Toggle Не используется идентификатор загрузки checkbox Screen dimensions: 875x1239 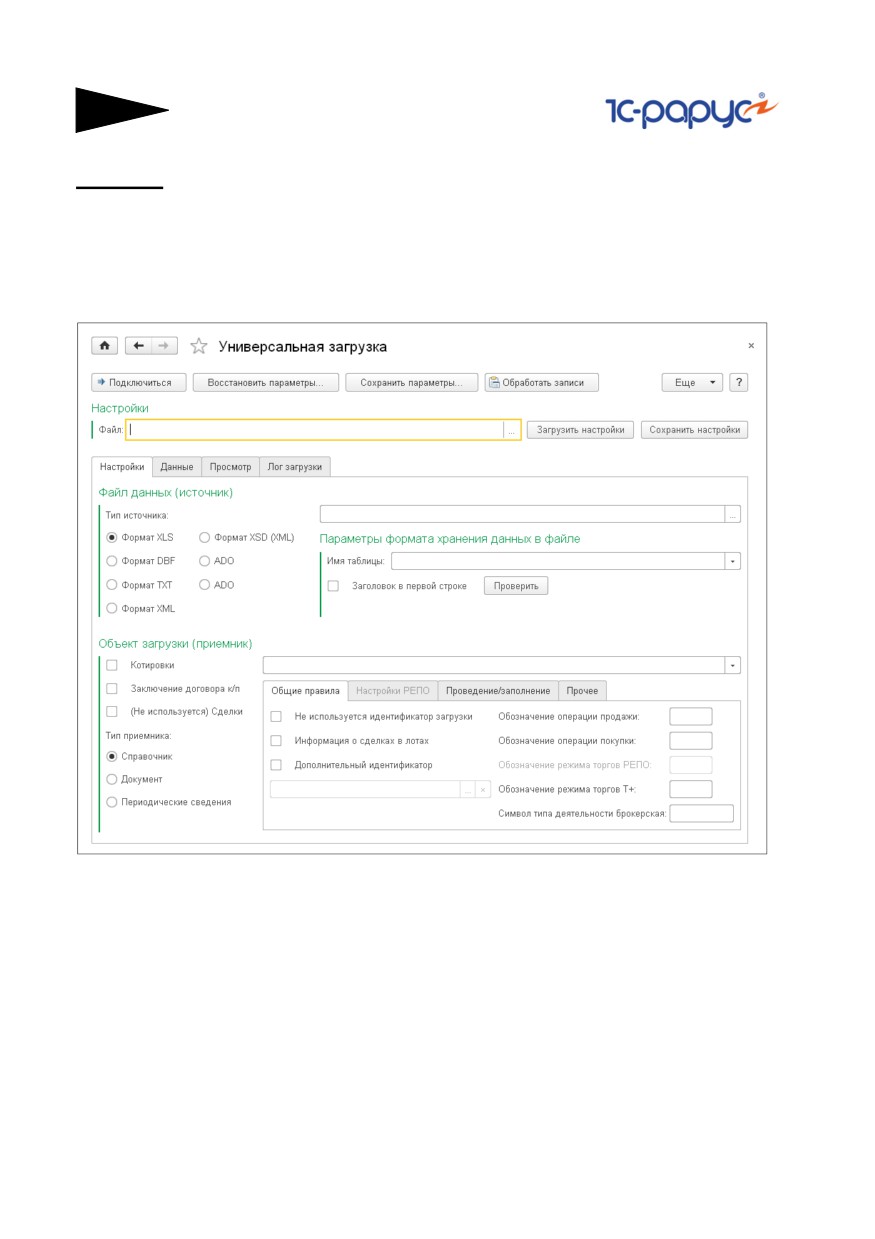[x=276, y=717]
